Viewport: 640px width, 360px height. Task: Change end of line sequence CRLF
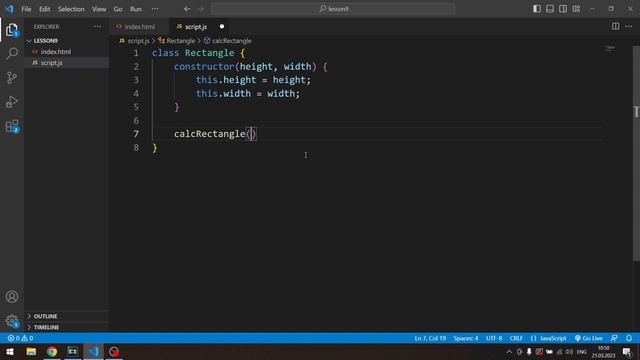tap(516, 338)
